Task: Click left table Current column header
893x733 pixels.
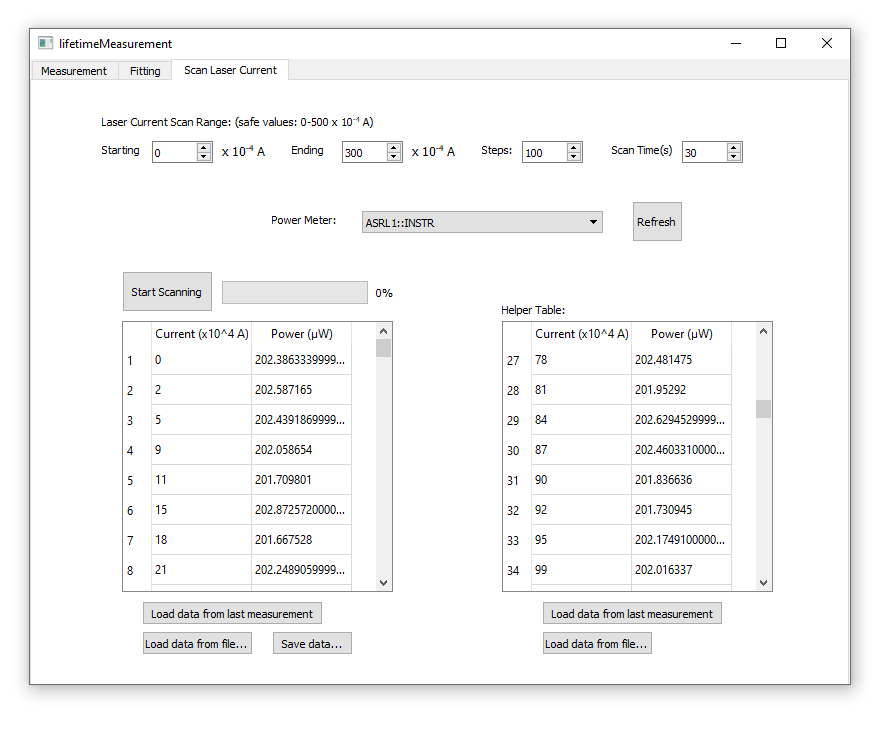Action: click(x=202, y=334)
